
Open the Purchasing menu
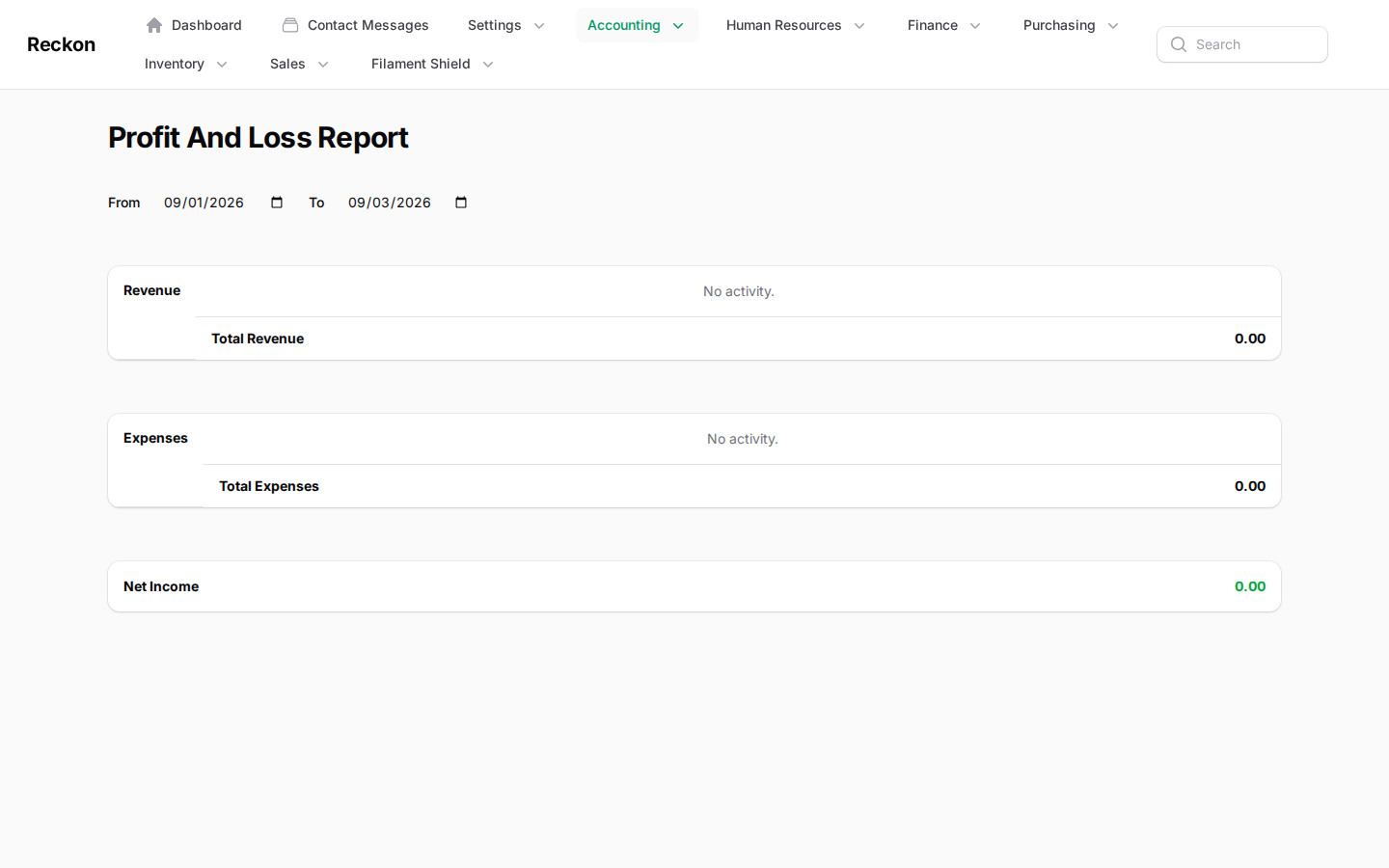click(1071, 25)
